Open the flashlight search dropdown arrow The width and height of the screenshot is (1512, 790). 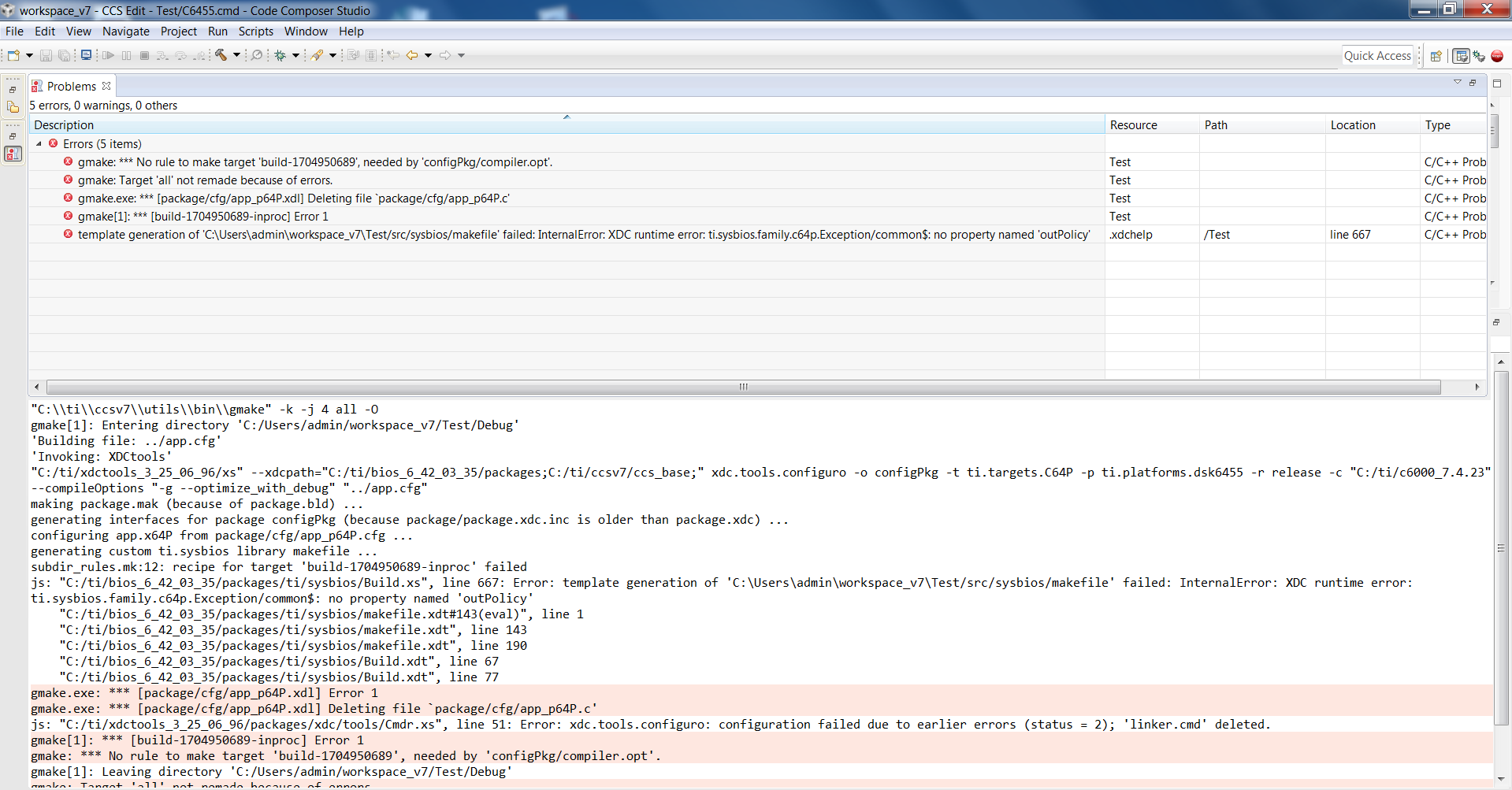332,55
